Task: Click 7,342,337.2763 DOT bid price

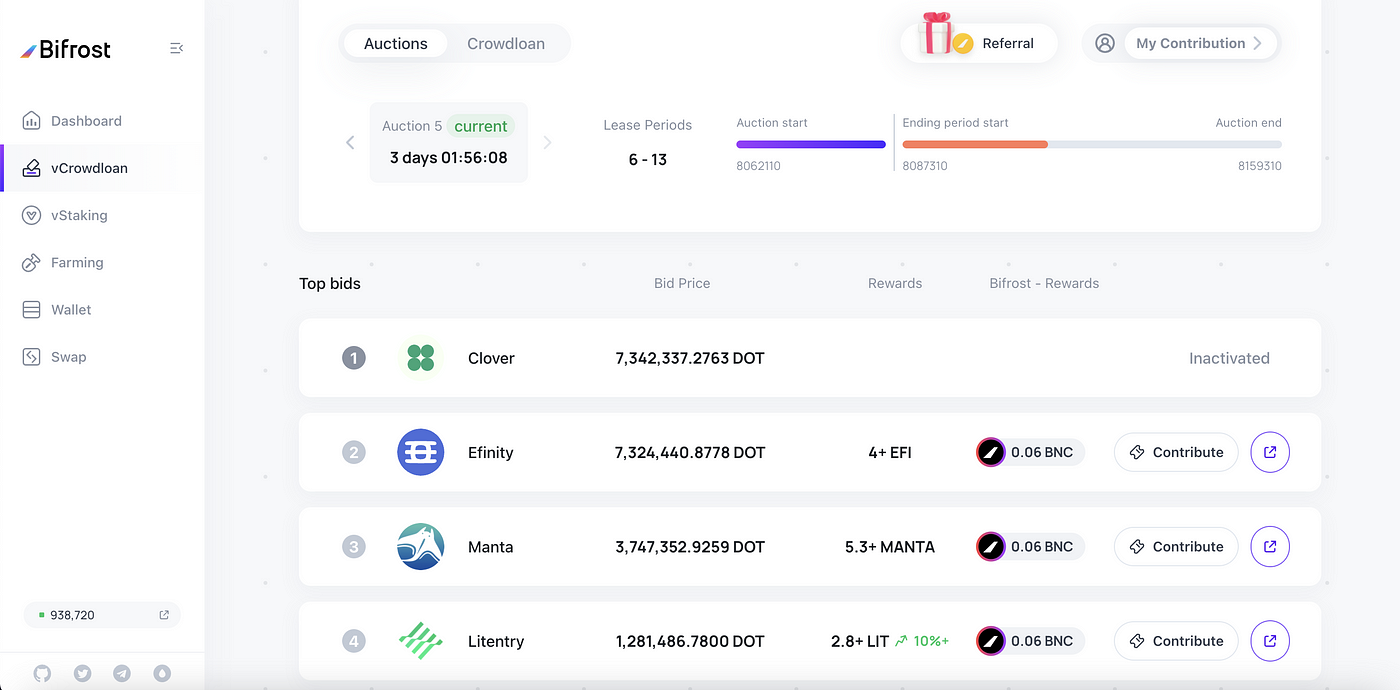Action: click(690, 358)
